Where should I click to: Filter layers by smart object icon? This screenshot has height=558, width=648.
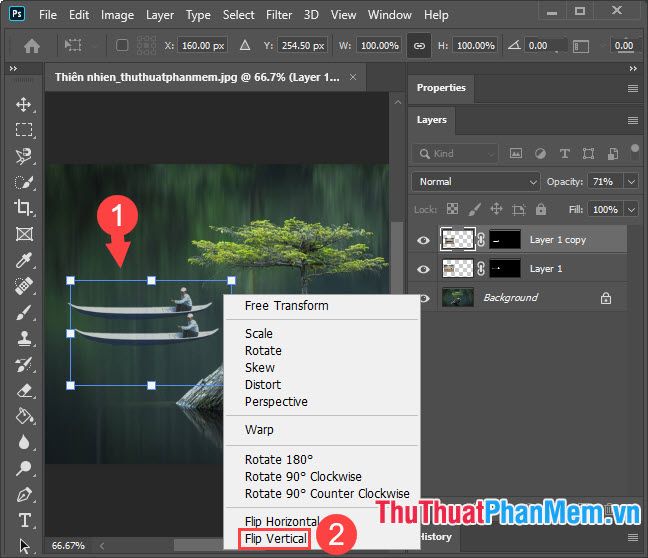(613, 154)
